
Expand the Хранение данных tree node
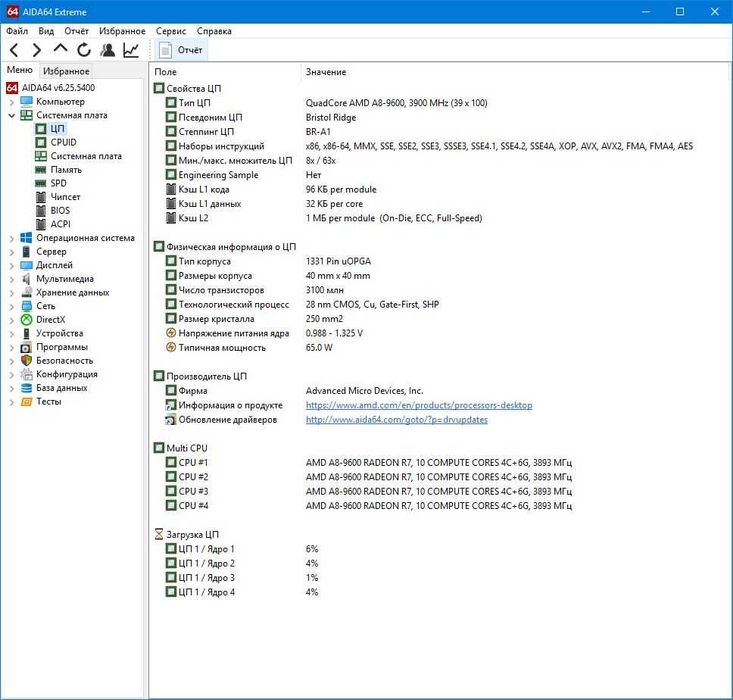pyautogui.click(x=12, y=293)
